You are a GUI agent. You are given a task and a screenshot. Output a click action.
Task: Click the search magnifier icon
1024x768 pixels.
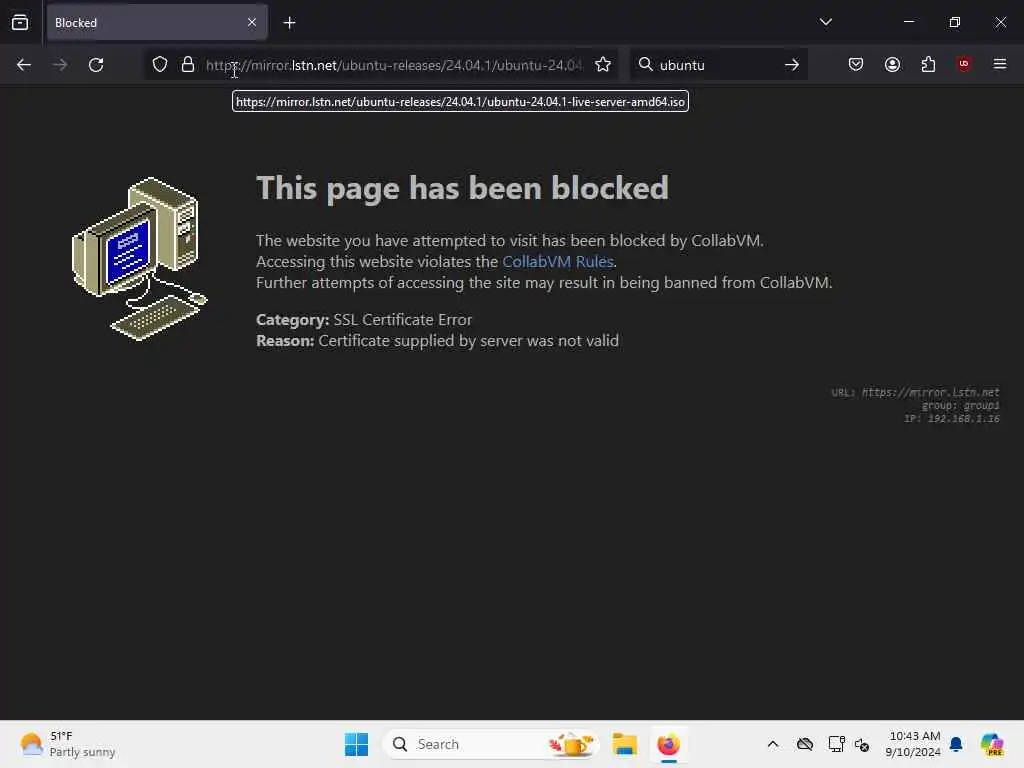point(645,64)
